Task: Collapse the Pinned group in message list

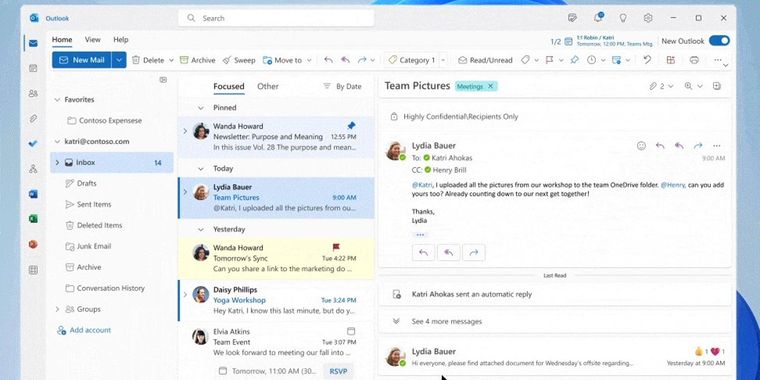Action: point(201,108)
